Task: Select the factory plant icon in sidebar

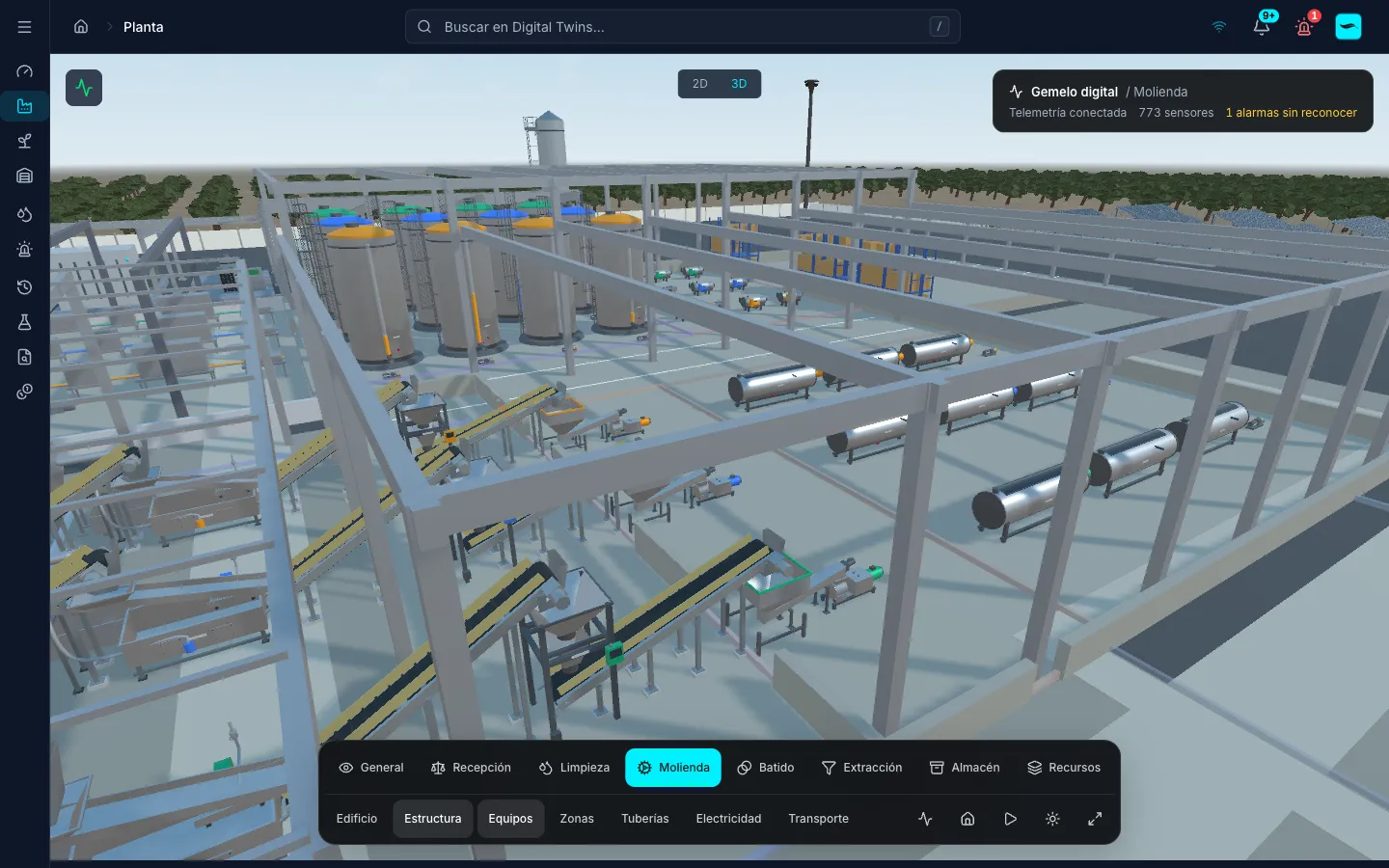Action: (x=25, y=106)
